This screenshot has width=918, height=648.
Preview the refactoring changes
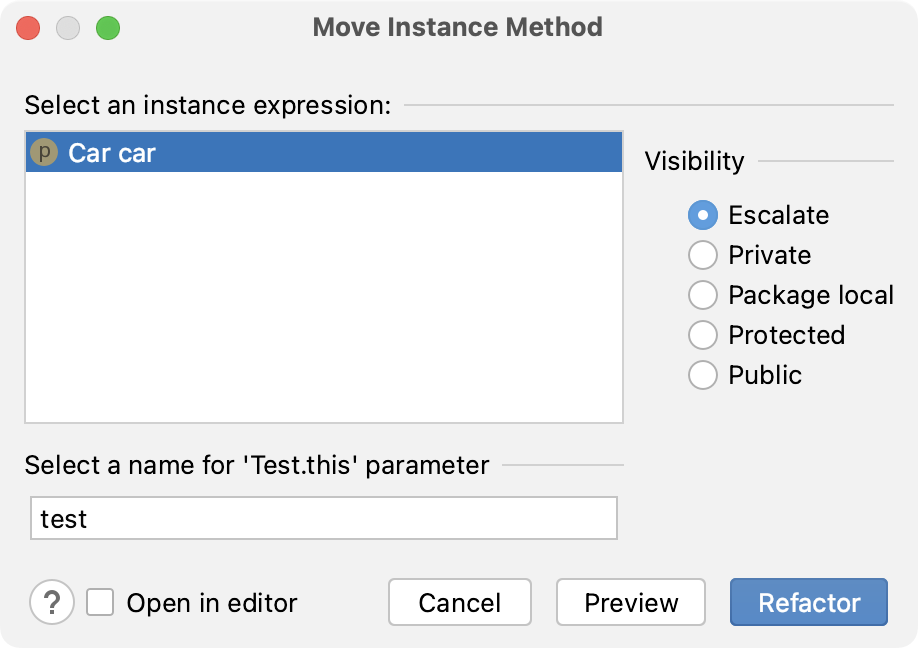pyautogui.click(x=631, y=602)
